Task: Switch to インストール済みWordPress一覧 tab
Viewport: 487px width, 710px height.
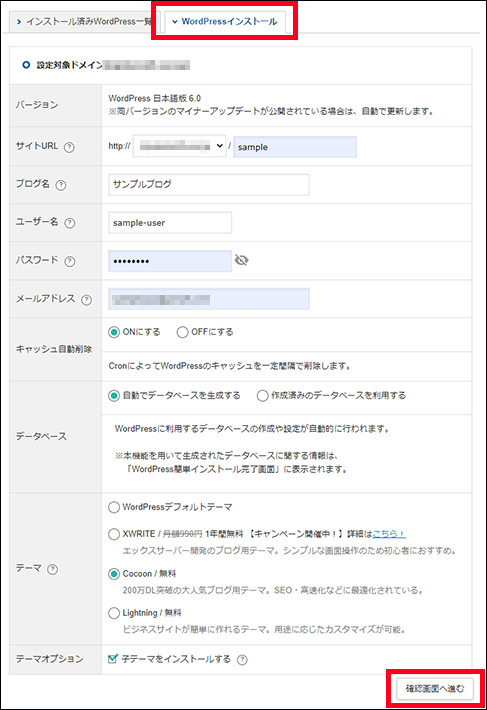Action: [x=84, y=22]
